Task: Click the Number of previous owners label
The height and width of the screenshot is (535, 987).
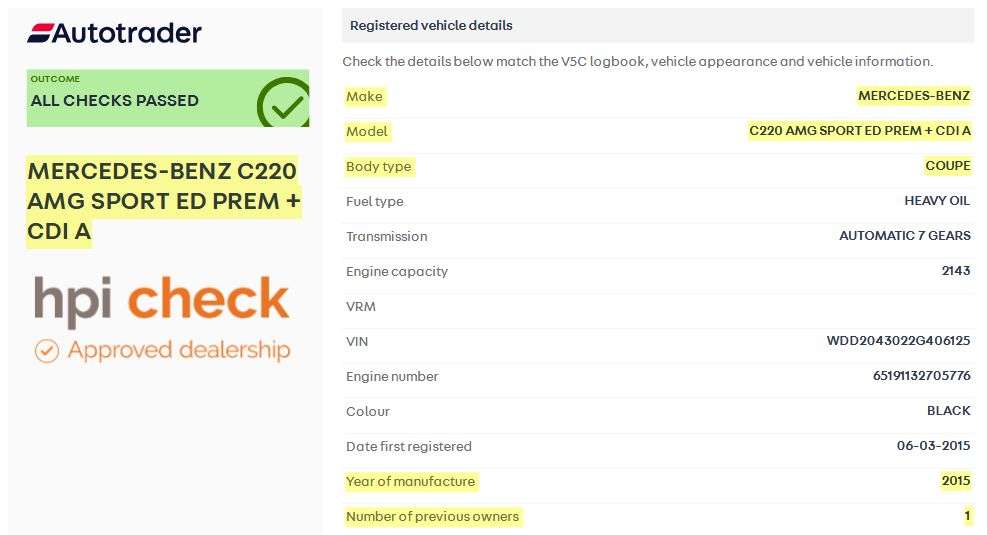Action: 432,516
